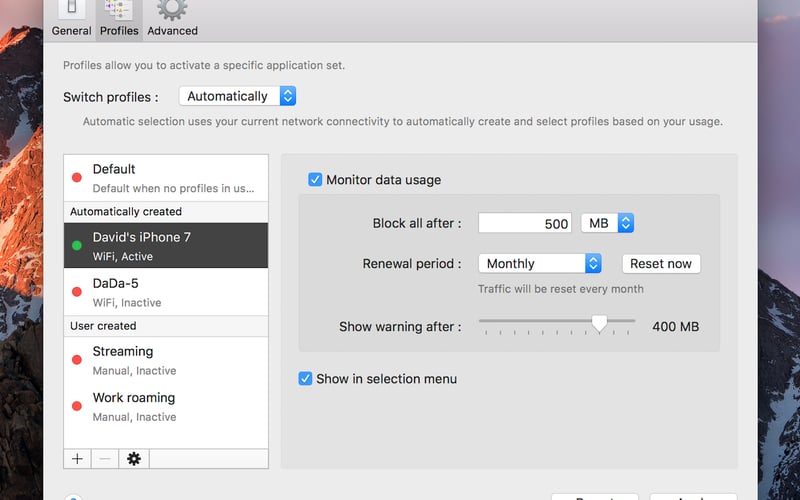Click the 'Traffic will be reset every month' text
The image size is (800, 500).
pyautogui.click(x=561, y=289)
